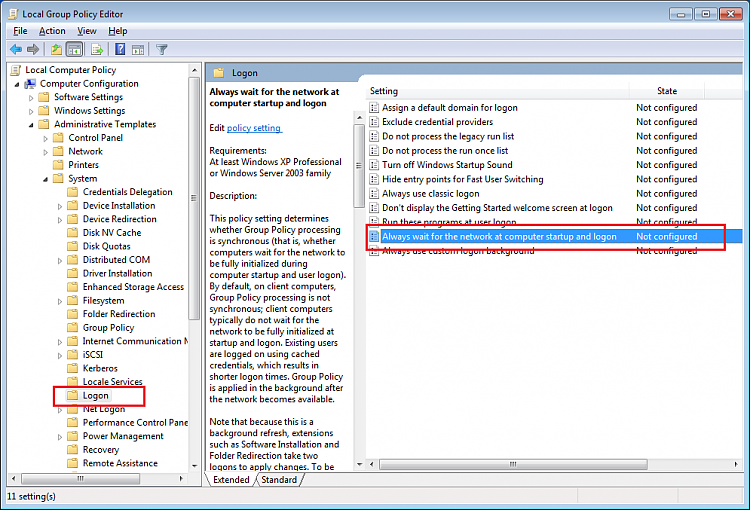Viewport: 750px width, 510px height.
Task: Click the Computer Configuration icon
Action: coord(30,84)
